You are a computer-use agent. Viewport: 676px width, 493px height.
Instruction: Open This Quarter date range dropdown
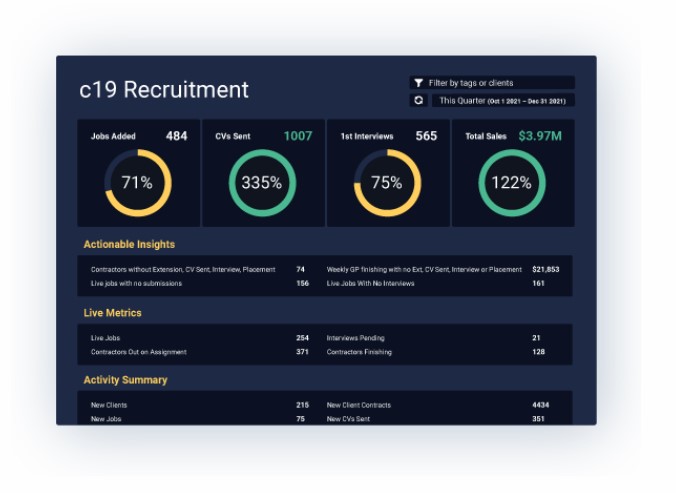[502, 100]
